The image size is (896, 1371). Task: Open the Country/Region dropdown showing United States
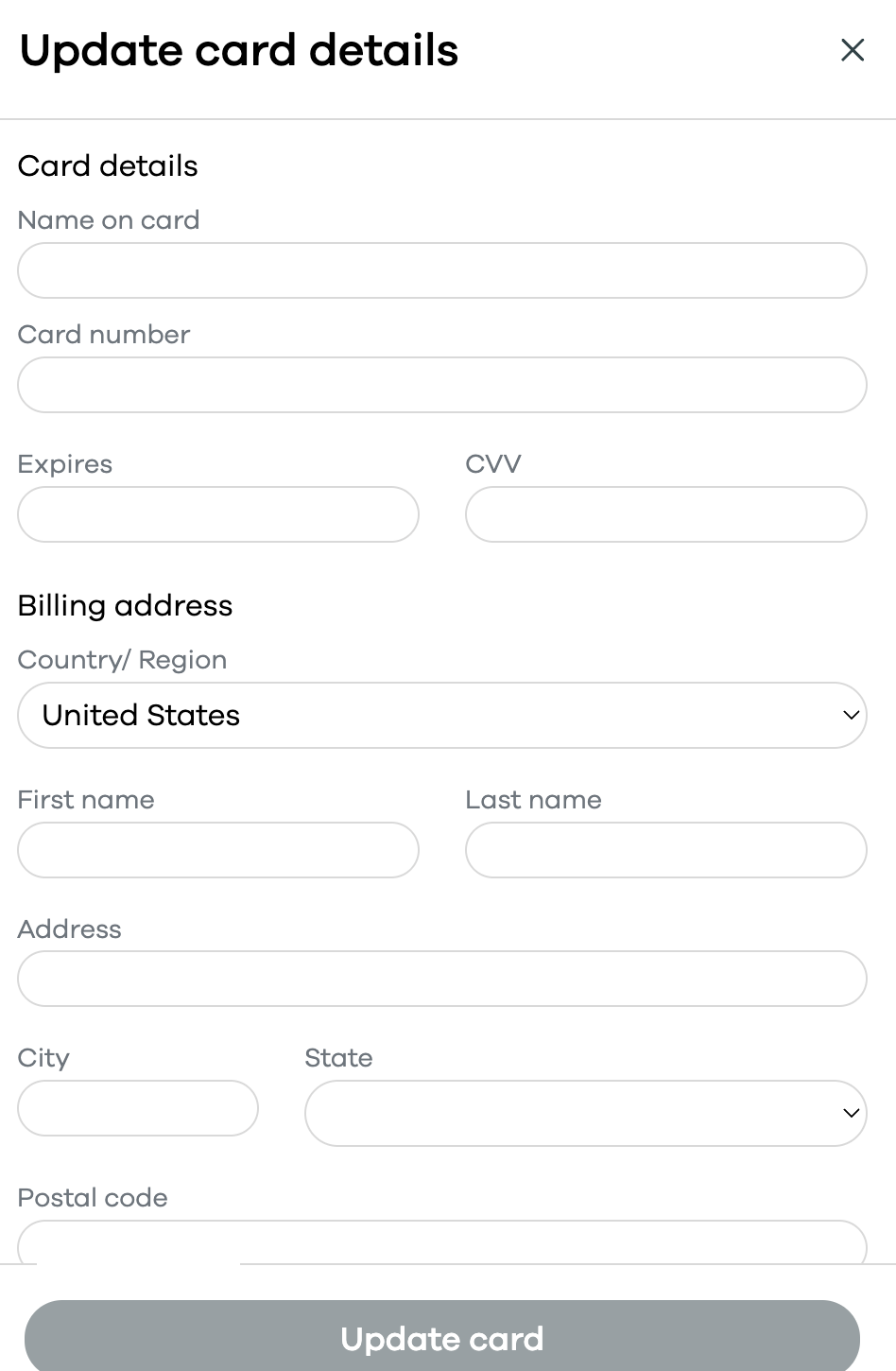click(x=442, y=716)
